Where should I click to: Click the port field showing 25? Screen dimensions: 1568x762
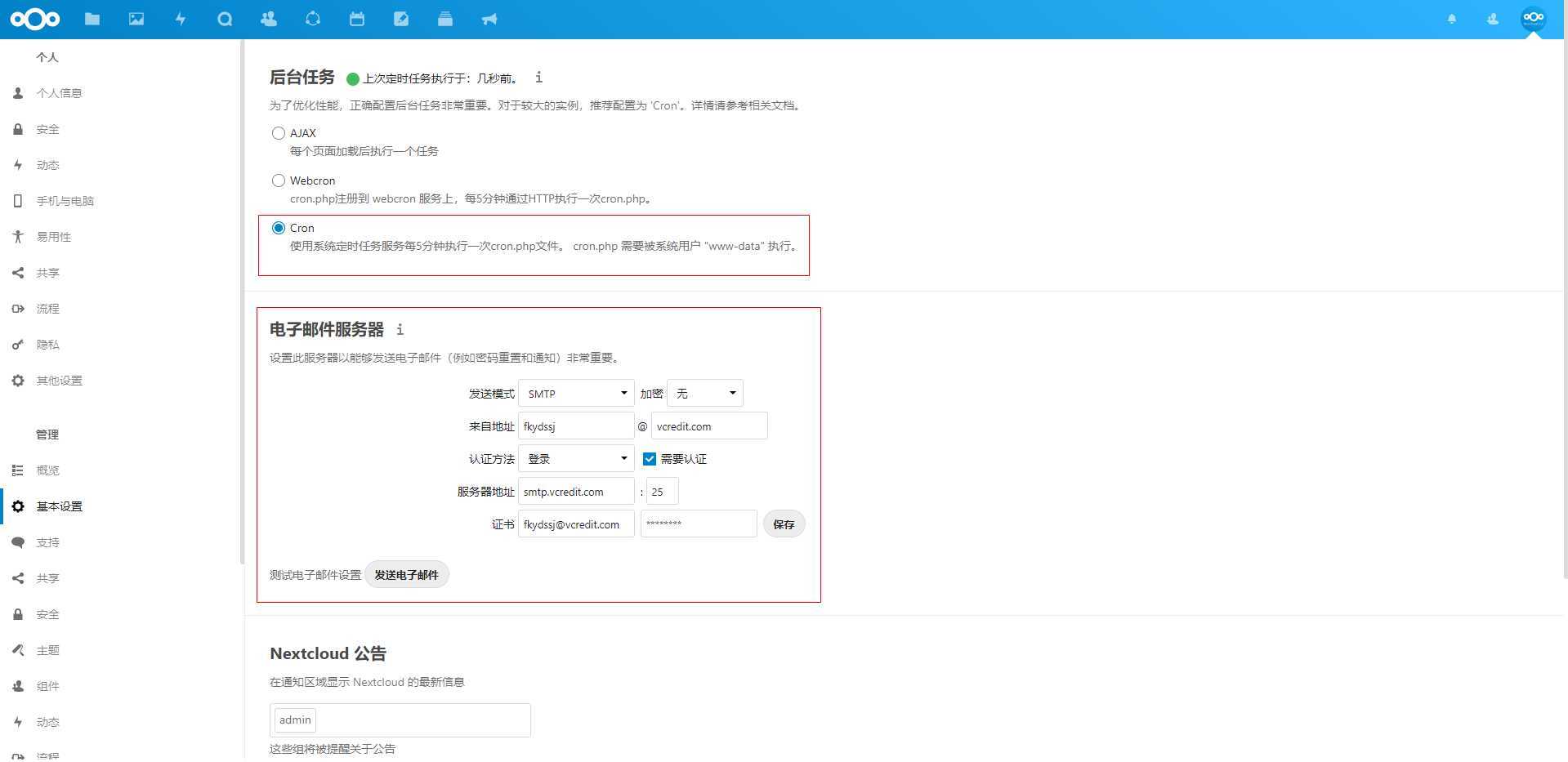[662, 492]
